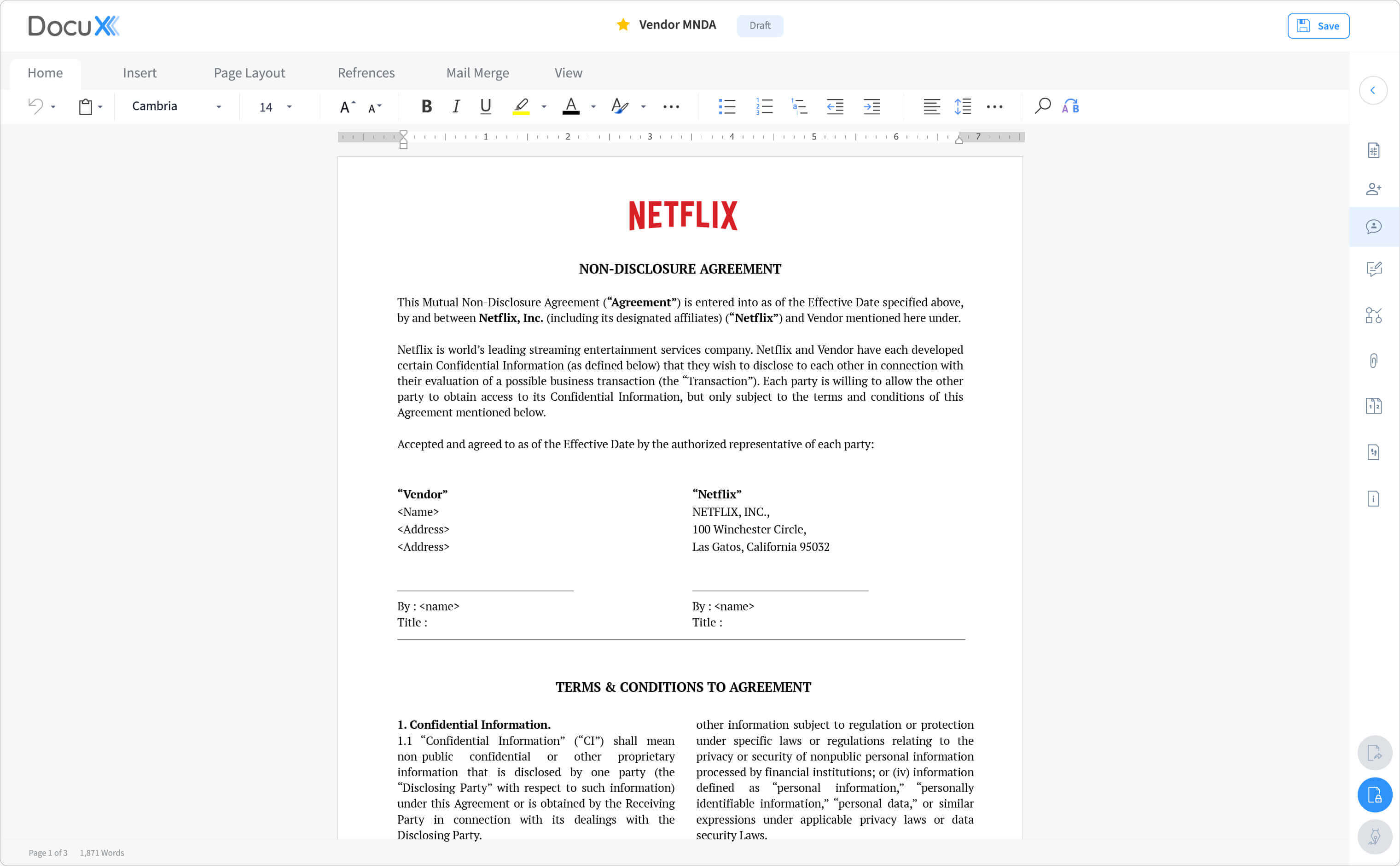Open review edits sidebar icon
This screenshot has width=1400, height=866.
pos(1373,269)
